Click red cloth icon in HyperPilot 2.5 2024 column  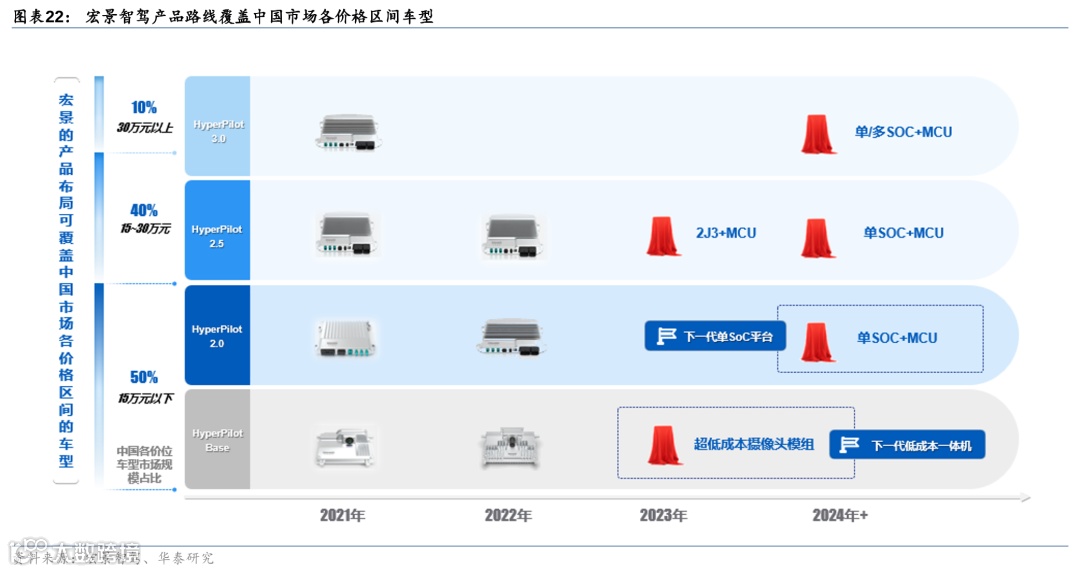[x=818, y=238]
